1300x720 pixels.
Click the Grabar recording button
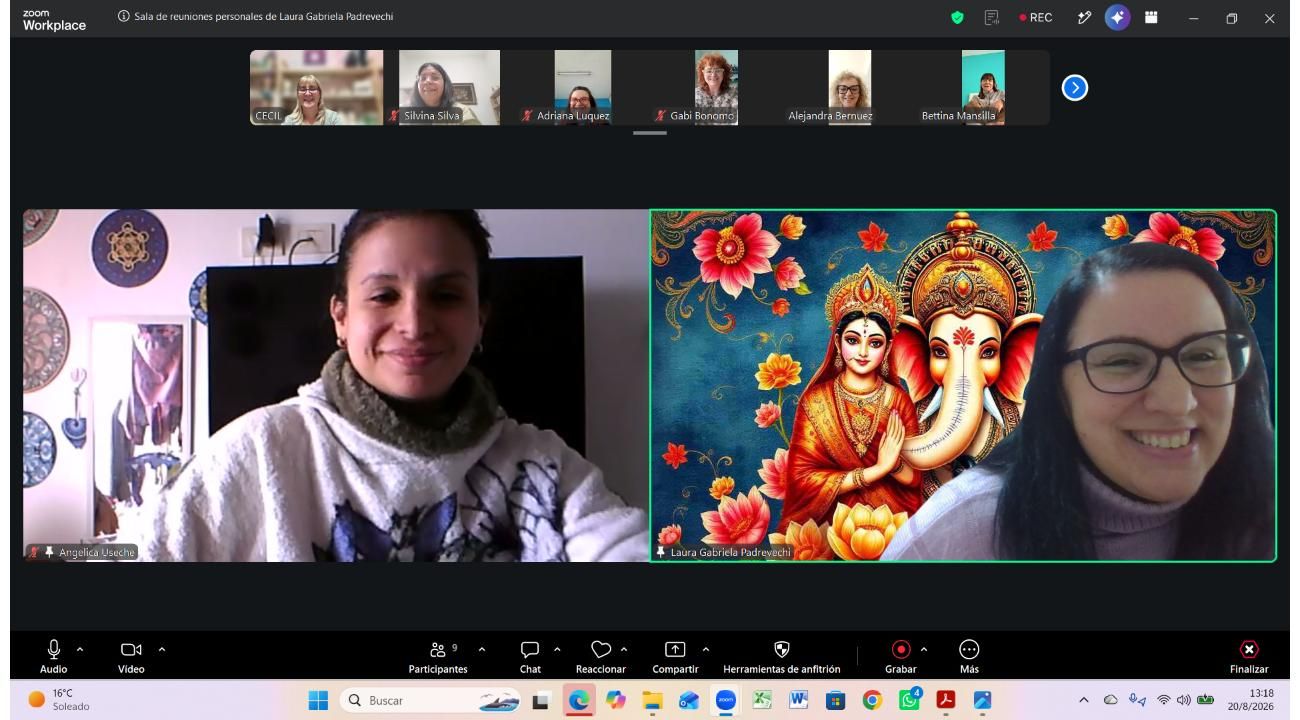tap(901, 656)
